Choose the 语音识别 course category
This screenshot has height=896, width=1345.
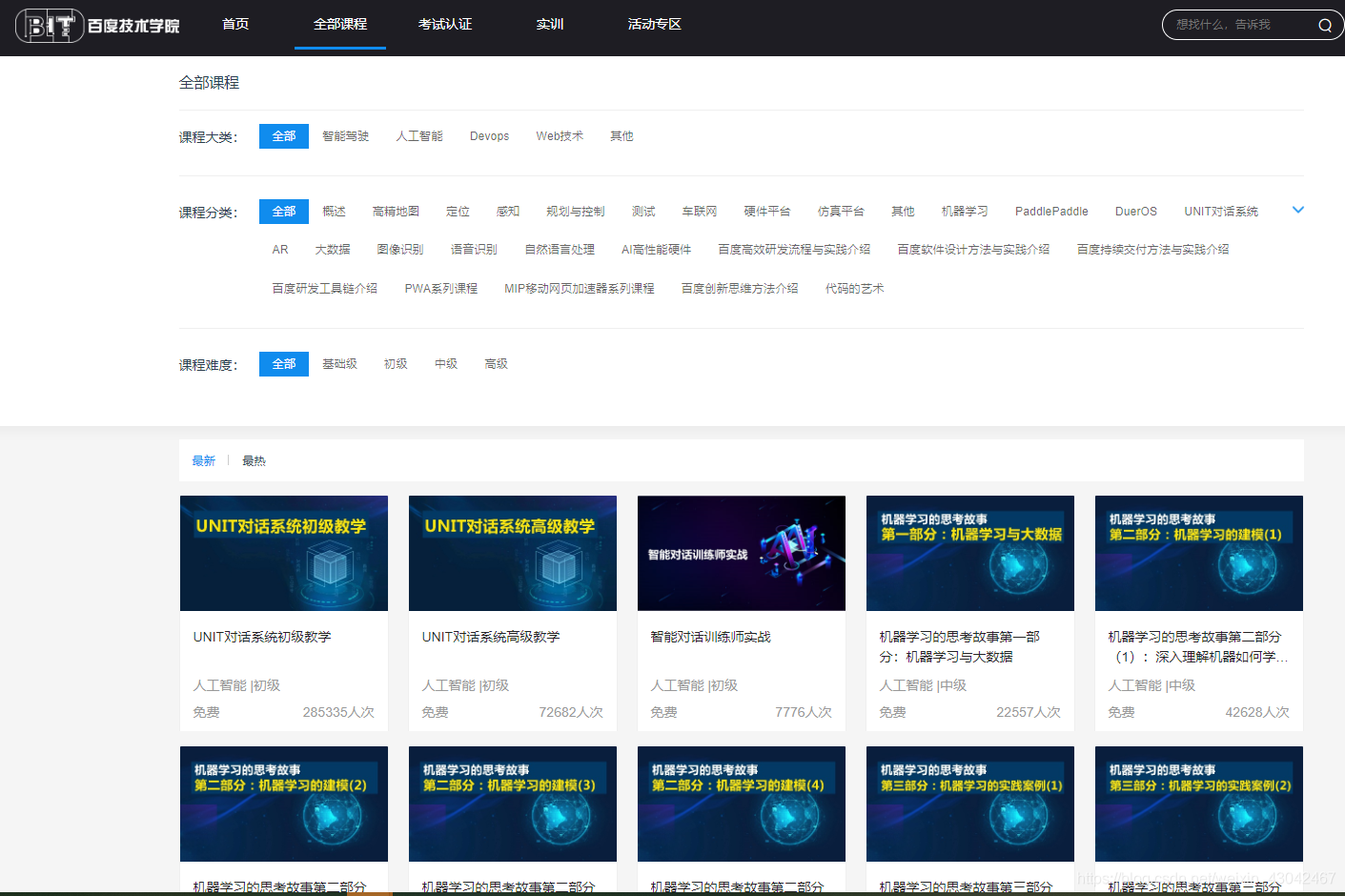pyautogui.click(x=474, y=250)
